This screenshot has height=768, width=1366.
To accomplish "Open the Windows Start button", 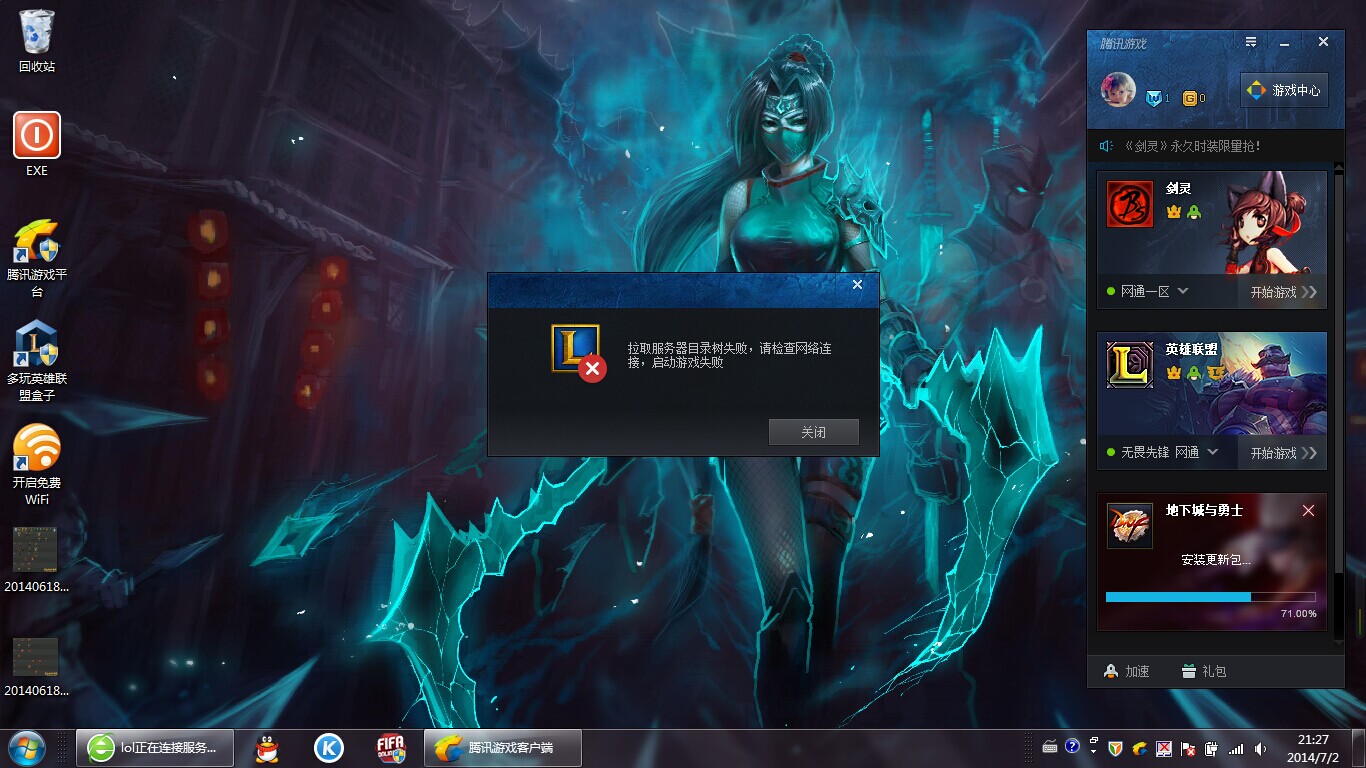I will (x=27, y=748).
